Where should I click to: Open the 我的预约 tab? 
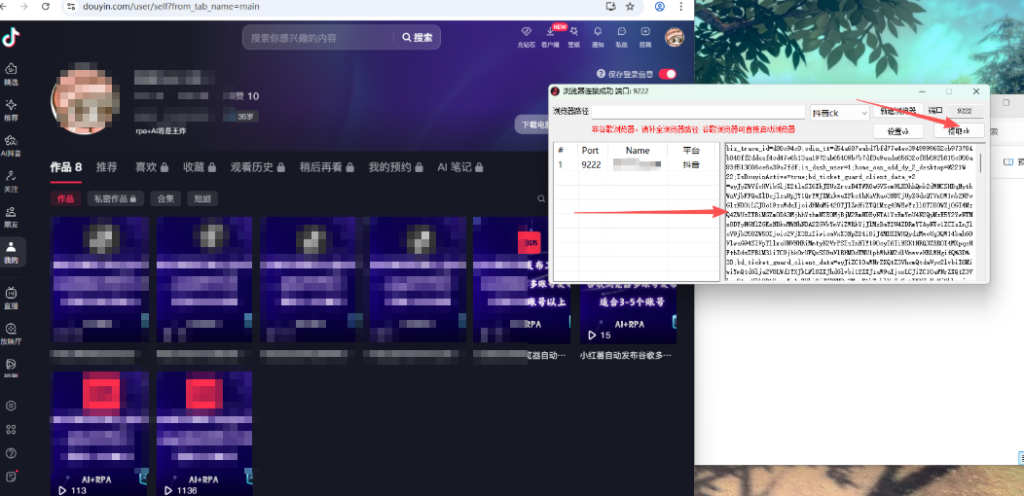(x=395, y=167)
